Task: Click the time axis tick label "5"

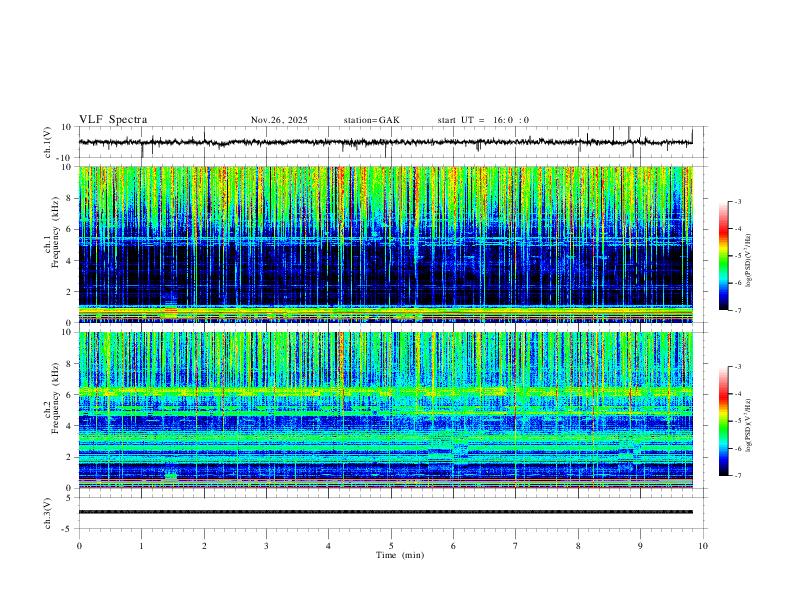Action: (x=391, y=546)
